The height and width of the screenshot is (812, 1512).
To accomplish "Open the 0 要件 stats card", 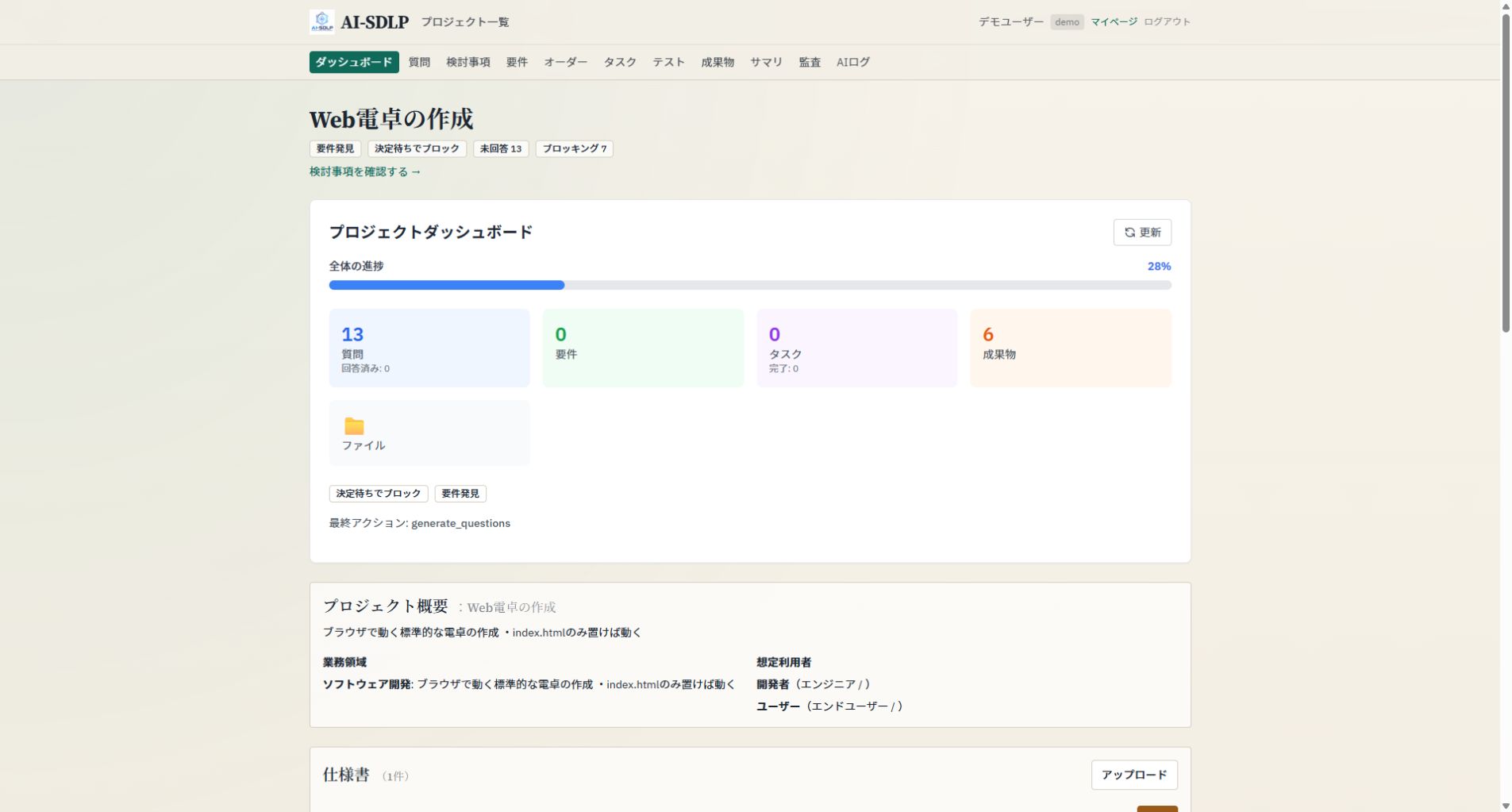I will tap(643, 348).
